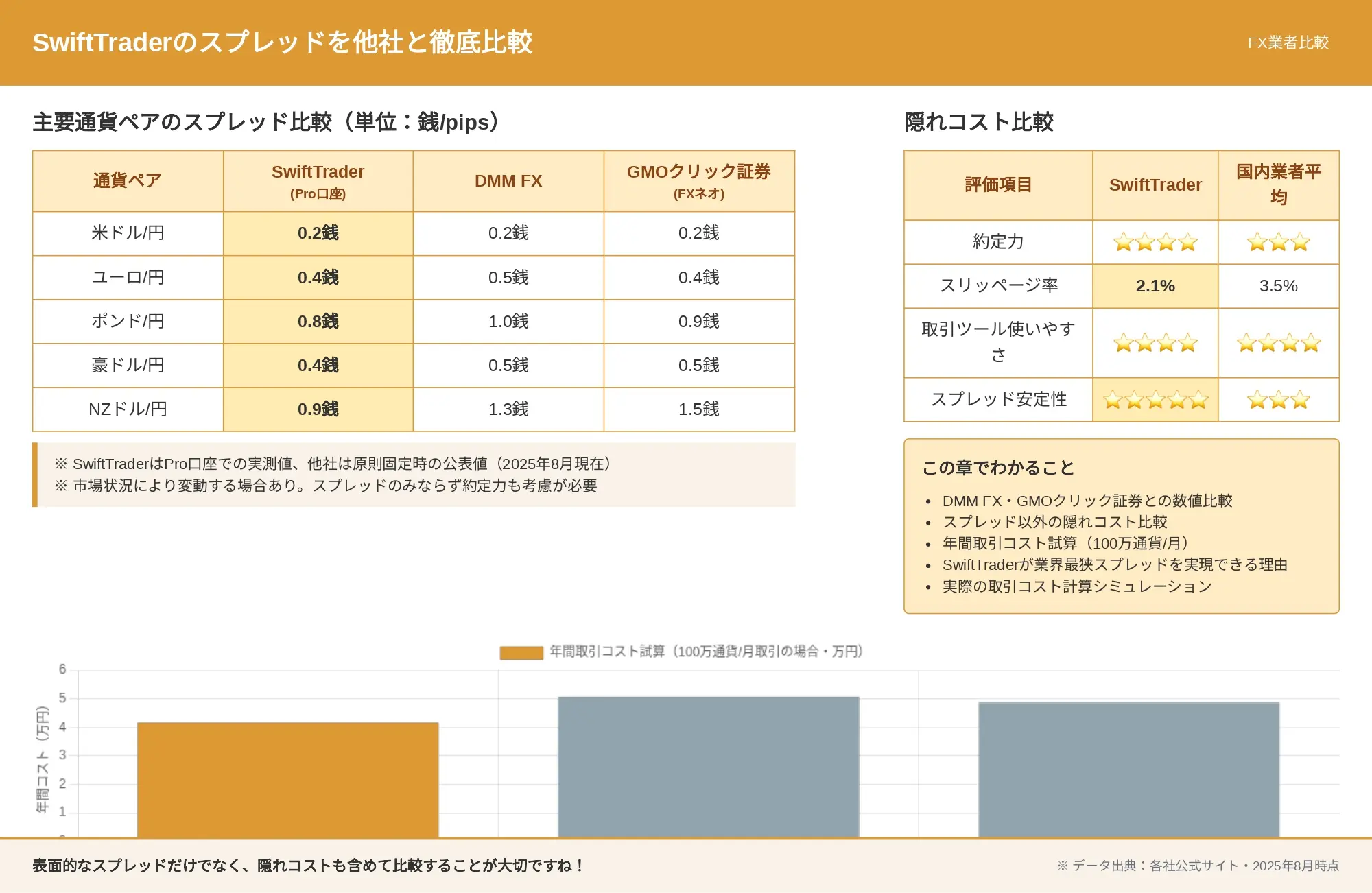
Task: Click the title SwiftTraderのスプレッドを他社と徹底比較
Action: pos(282,43)
